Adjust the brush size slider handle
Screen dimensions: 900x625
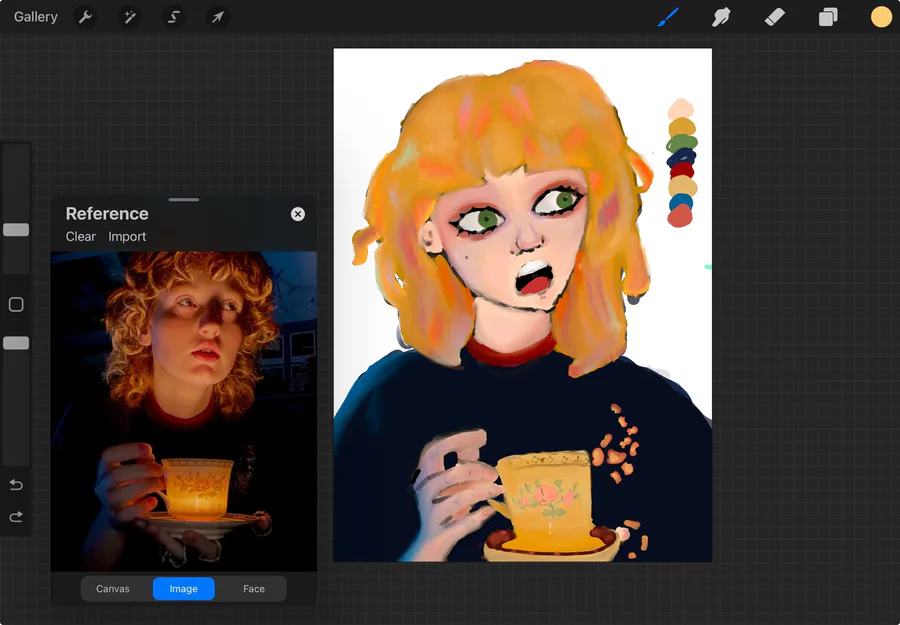point(16,230)
